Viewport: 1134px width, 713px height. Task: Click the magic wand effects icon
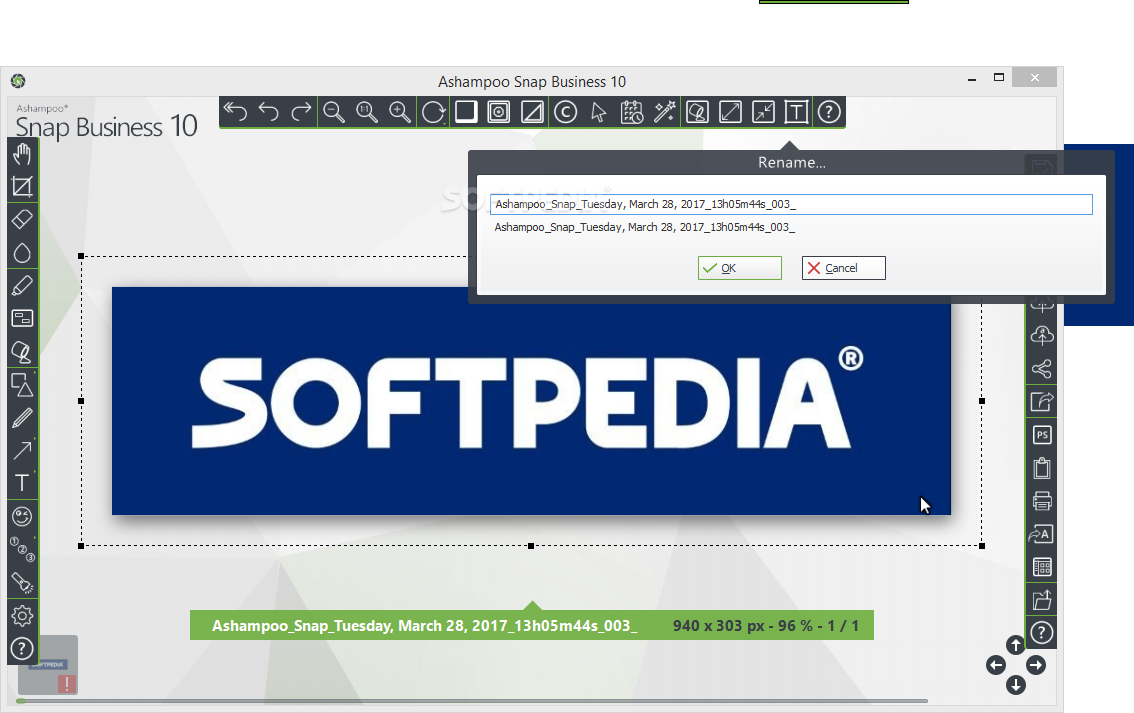coord(665,112)
